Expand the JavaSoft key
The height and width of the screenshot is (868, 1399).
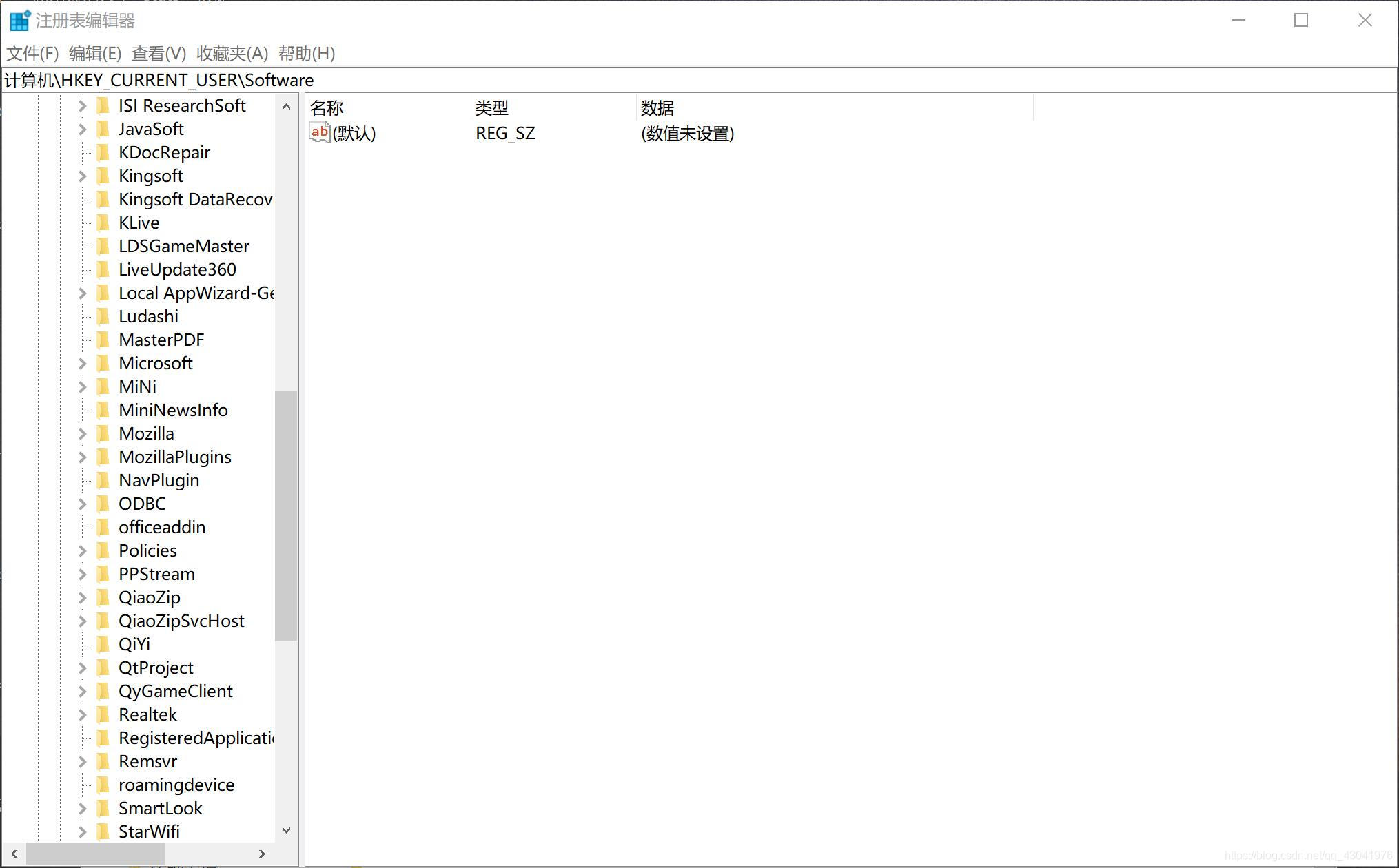82,130
